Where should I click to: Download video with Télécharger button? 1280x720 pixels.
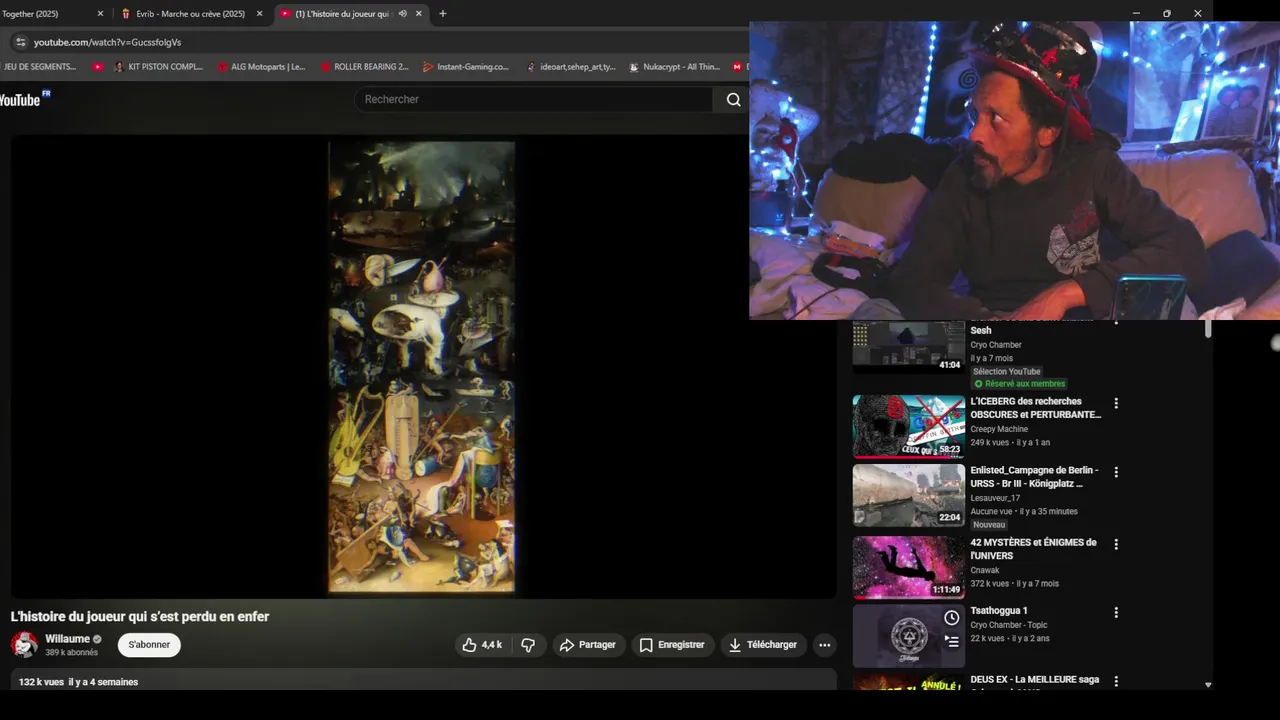click(x=763, y=645)
